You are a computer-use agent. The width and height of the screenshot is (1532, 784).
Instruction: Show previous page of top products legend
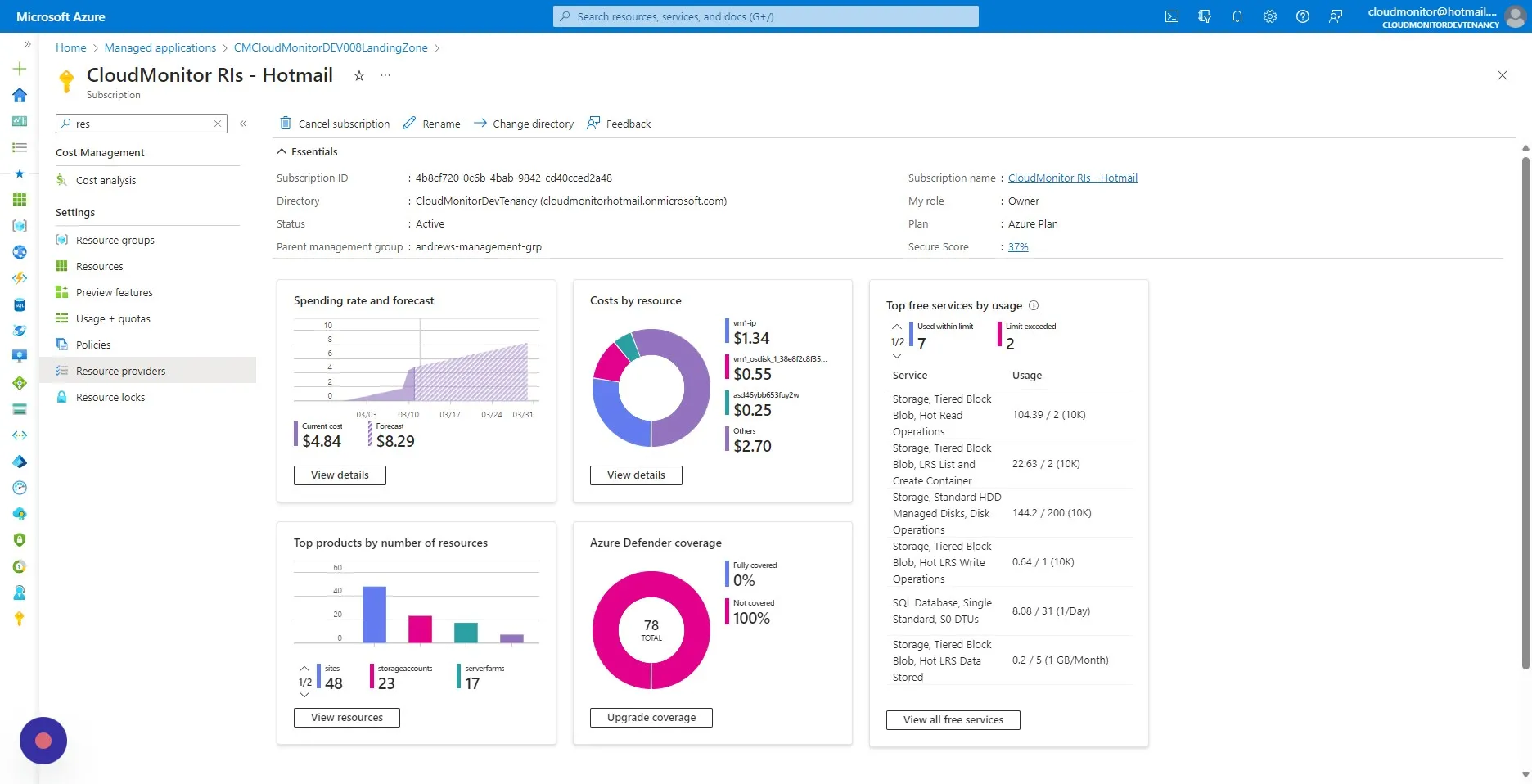pos(304,669)
